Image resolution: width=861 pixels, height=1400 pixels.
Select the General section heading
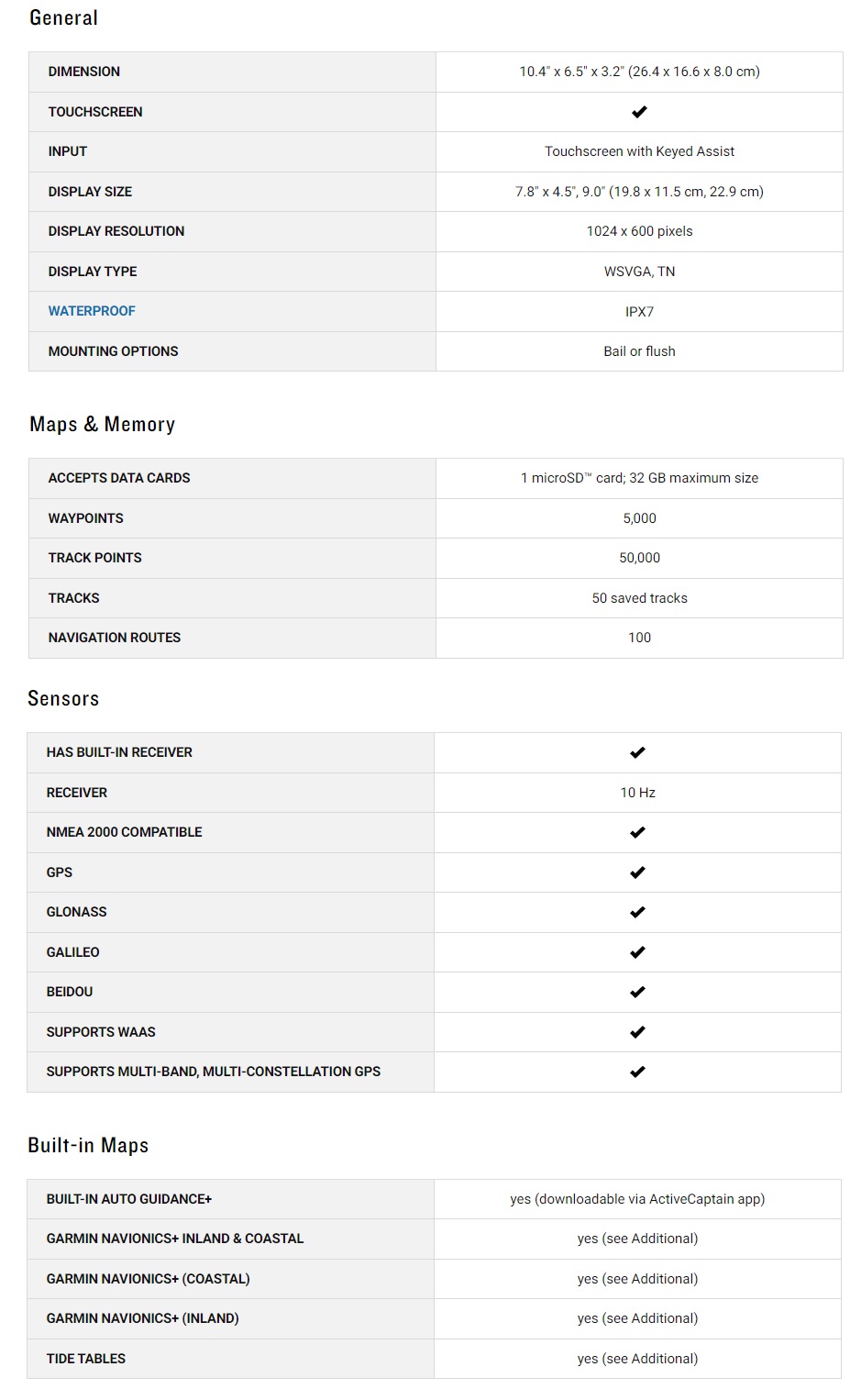(63, 17)
